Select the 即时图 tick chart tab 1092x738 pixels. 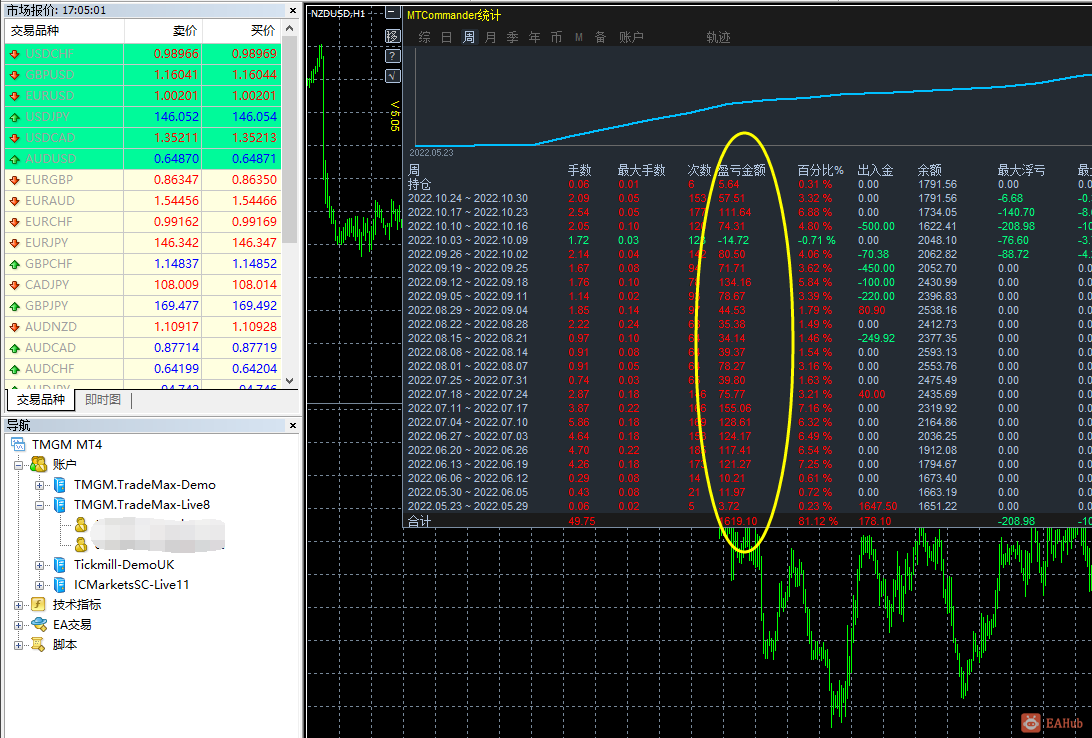point(103,400)
